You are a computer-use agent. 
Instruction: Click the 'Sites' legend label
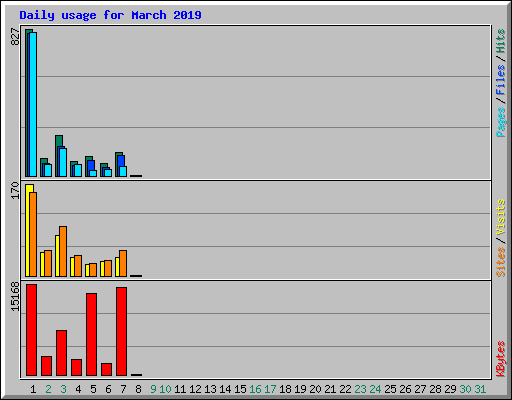[x=501, y=262]
